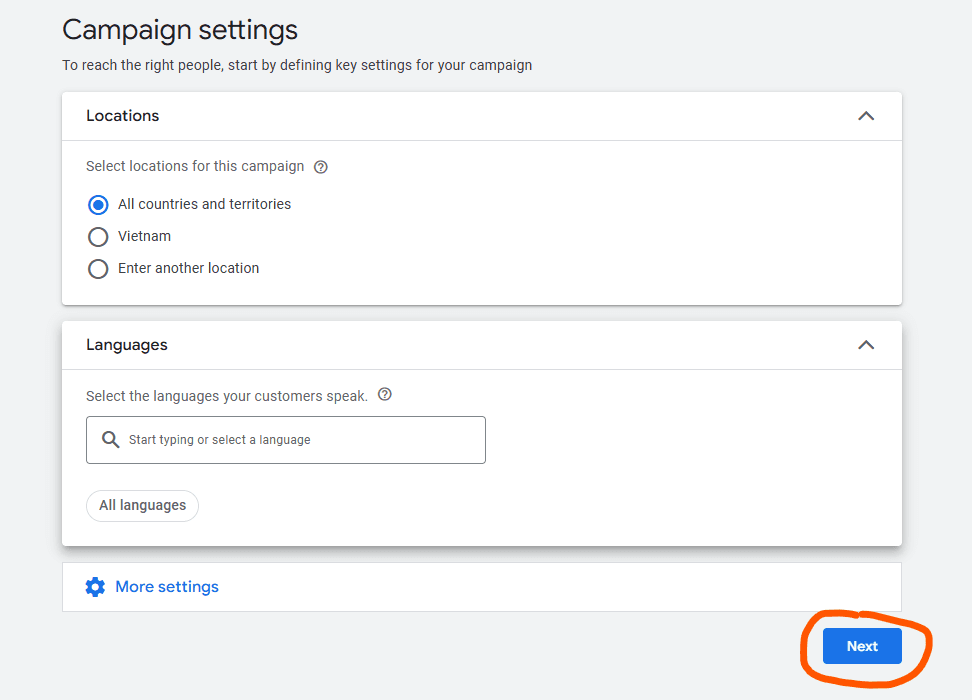
Task: Click the Enter another location label text
Action: click(189, 269)
